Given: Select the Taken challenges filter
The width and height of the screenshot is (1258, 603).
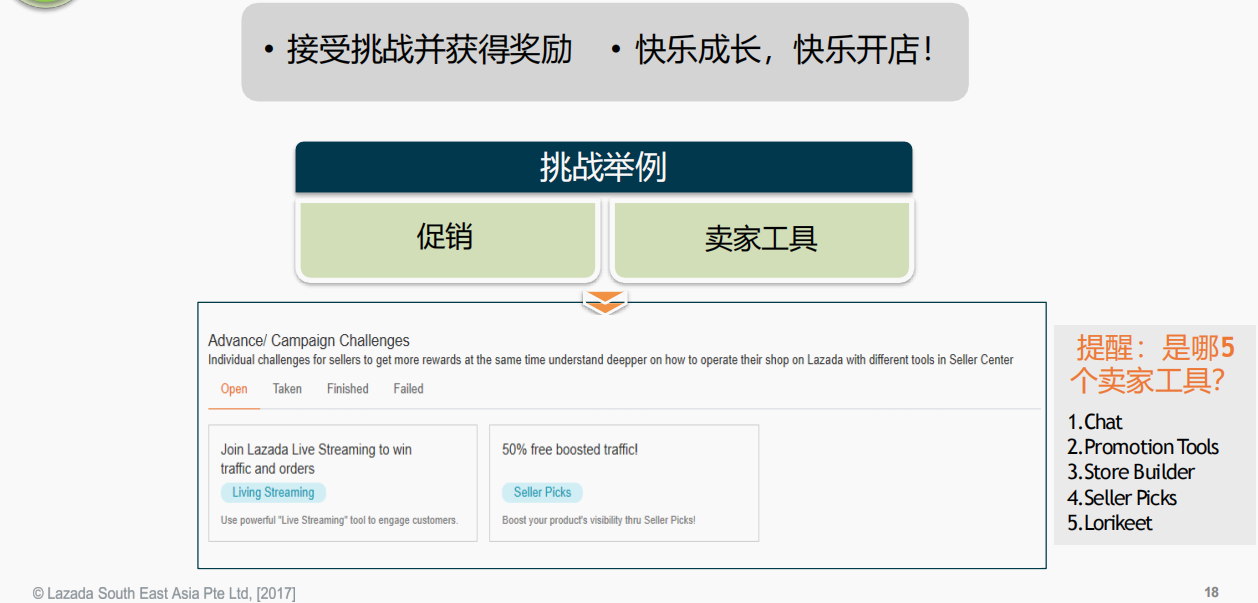Looking at the screenshot, I should (x=287, y=389).
